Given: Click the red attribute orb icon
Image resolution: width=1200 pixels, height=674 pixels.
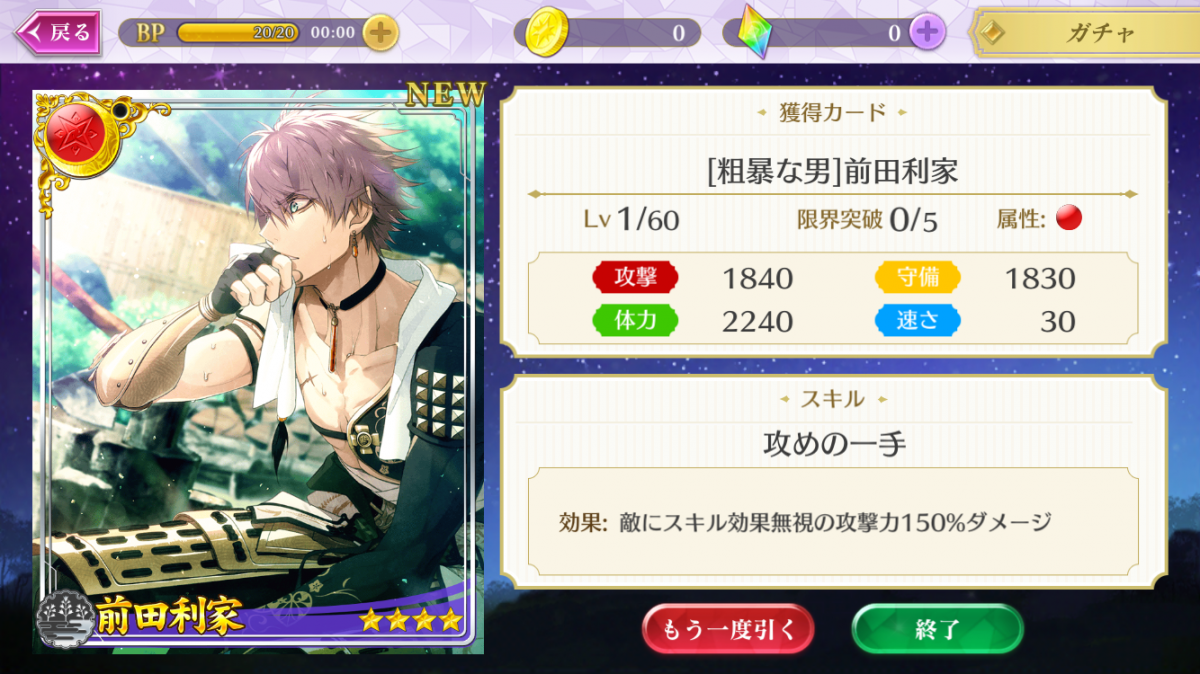Looking at the screenshot, I should point(1069,218).
